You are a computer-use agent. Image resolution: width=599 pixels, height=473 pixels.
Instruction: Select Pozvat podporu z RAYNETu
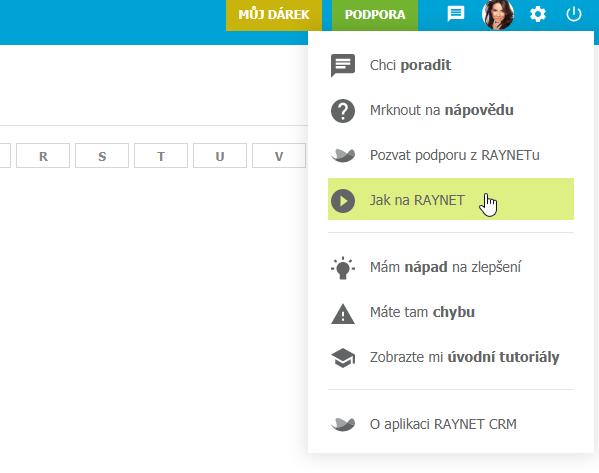coord(451,156)
